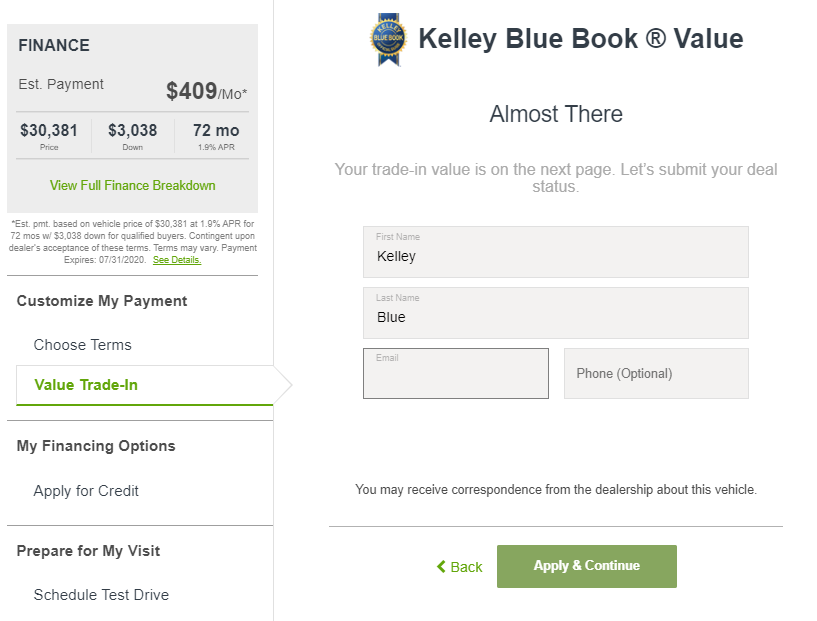Click the $409/Mo estimated payment
The width and height of the screenshot is (817, 621).
click(x=206, y=91)
